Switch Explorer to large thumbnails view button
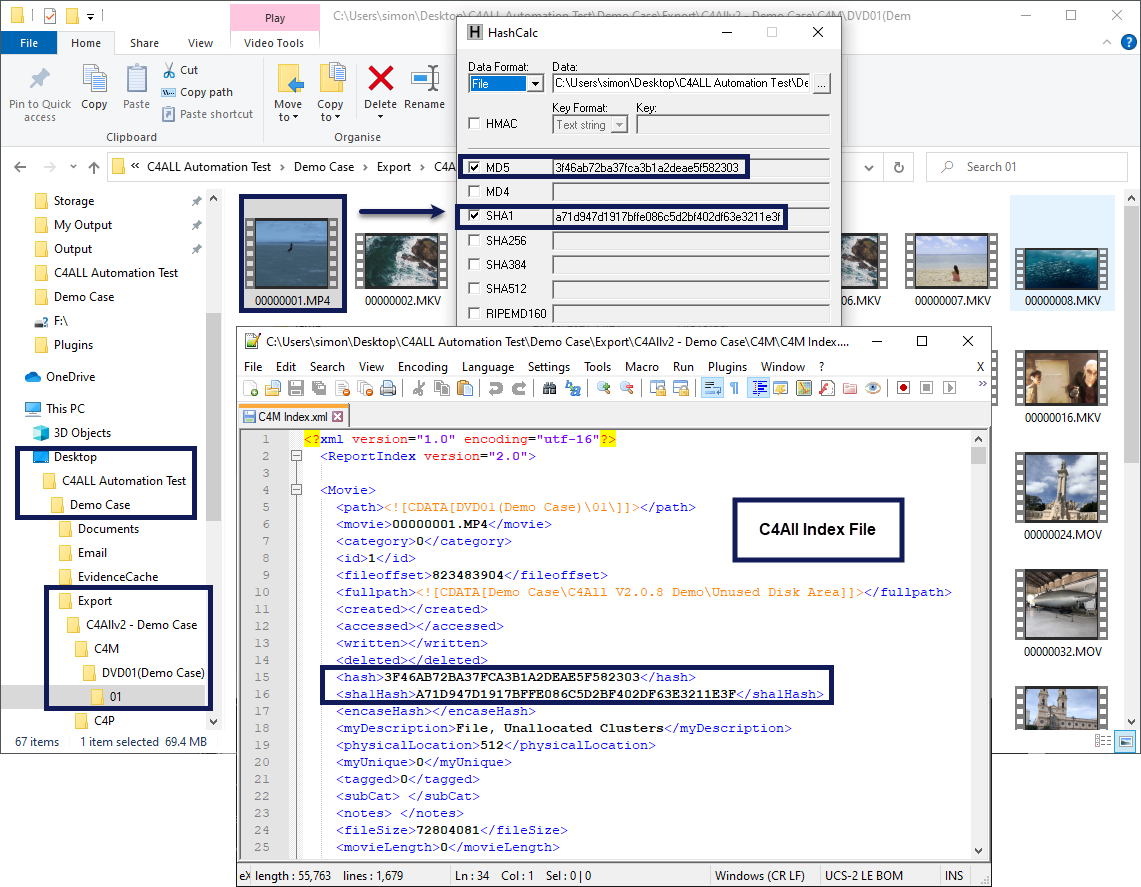The width and height of the screenshot is (1141, 887). [x=1125, y=741]
